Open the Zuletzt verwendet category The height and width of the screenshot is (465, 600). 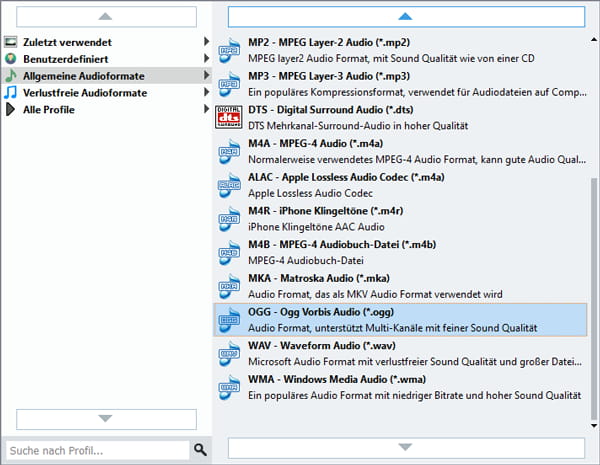click(x=107, y=42)
